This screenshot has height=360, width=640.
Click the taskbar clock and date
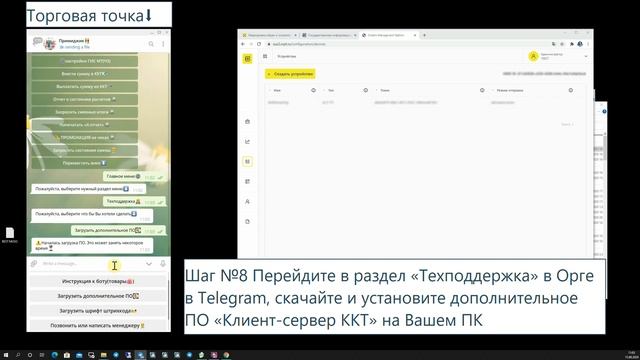click(x=632, y=354)
